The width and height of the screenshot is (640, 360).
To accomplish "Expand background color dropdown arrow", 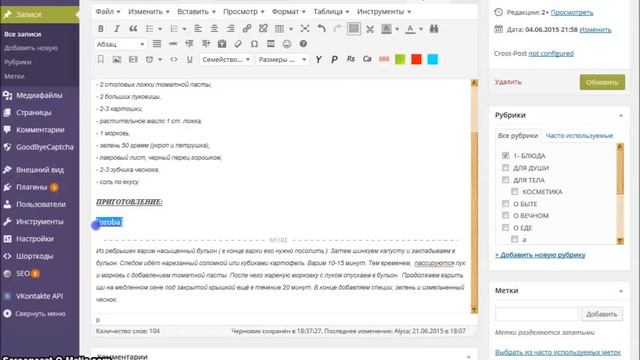I will [397, 29].
